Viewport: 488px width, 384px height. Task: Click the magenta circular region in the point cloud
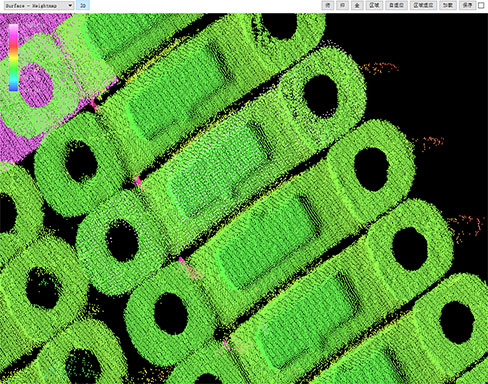pyautogui.click(x=36, y=85)
